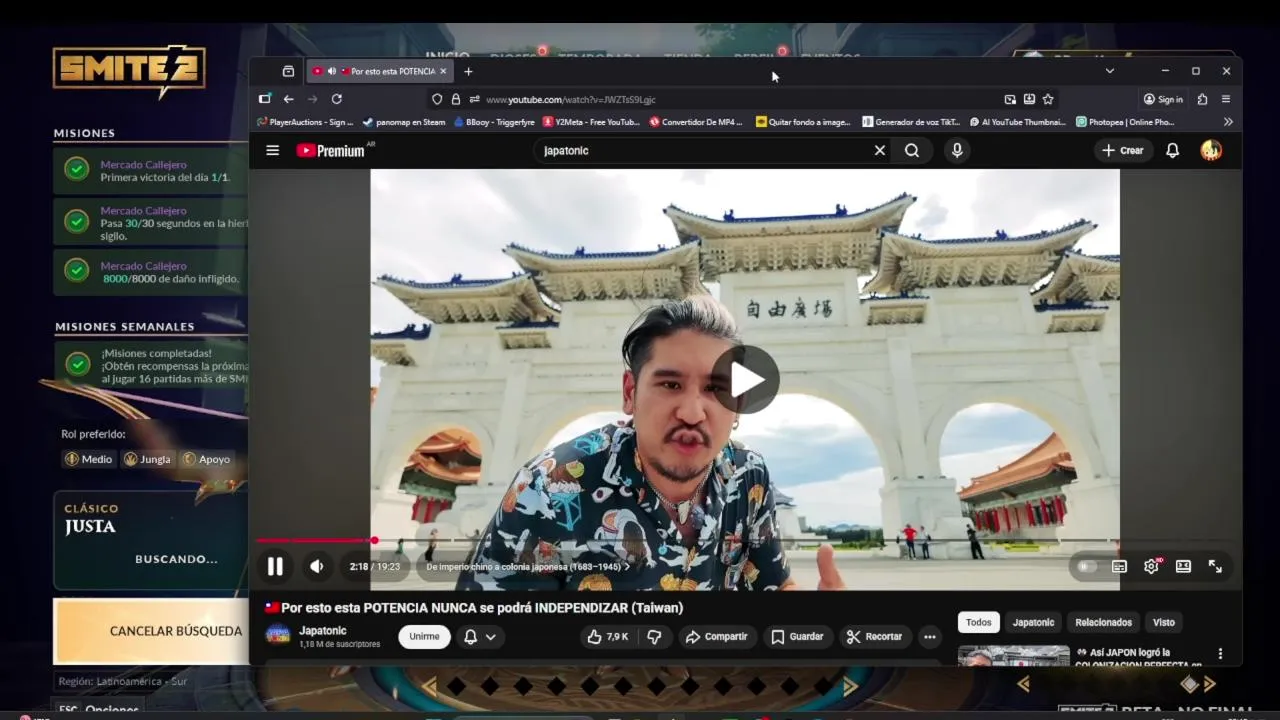The height and width of the screenshot is (720, 1280).
Task: Open Y2Meta bookmark
Action: [591, 122]
